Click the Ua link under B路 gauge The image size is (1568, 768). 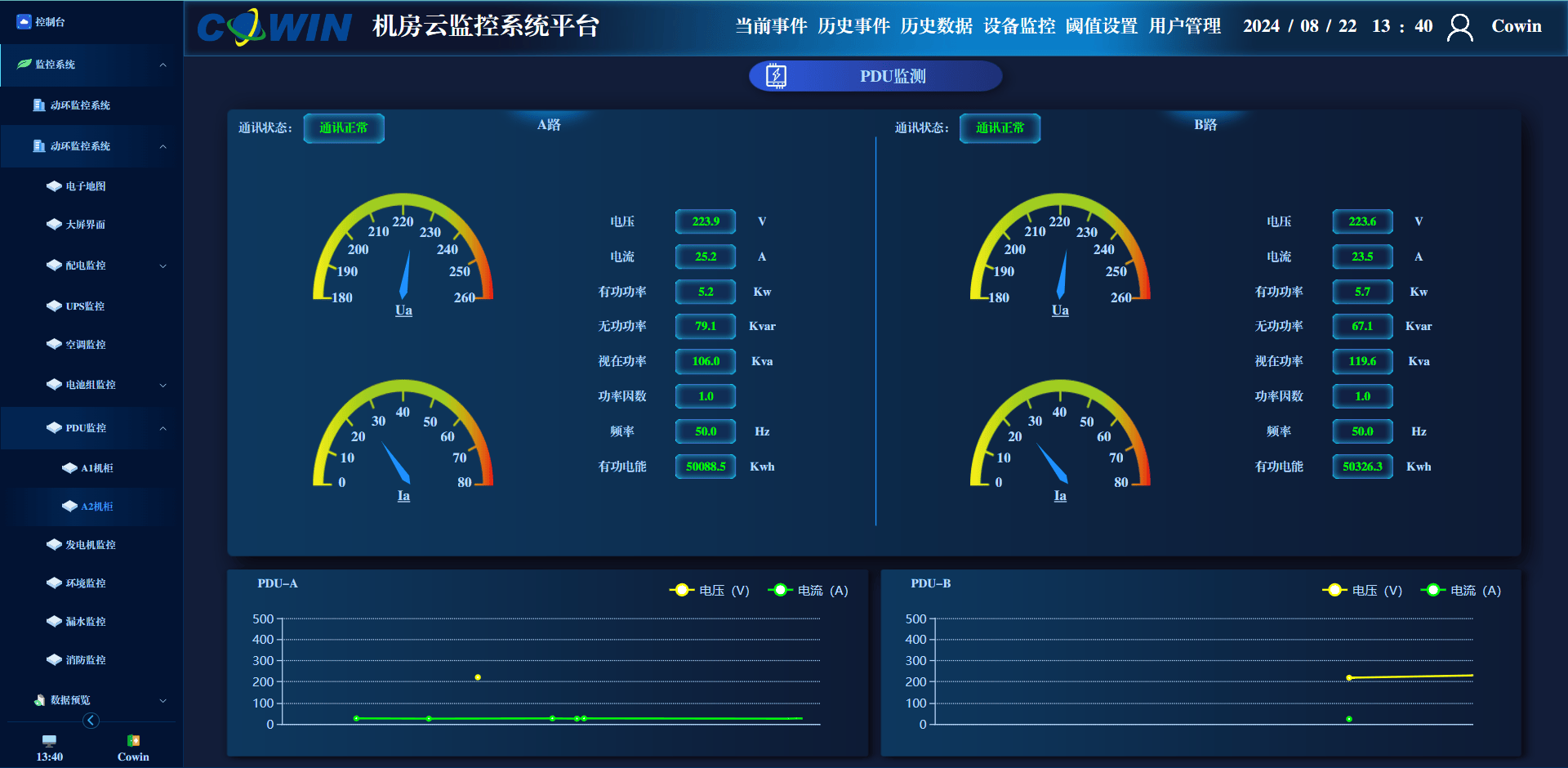tap(1060, 310)
